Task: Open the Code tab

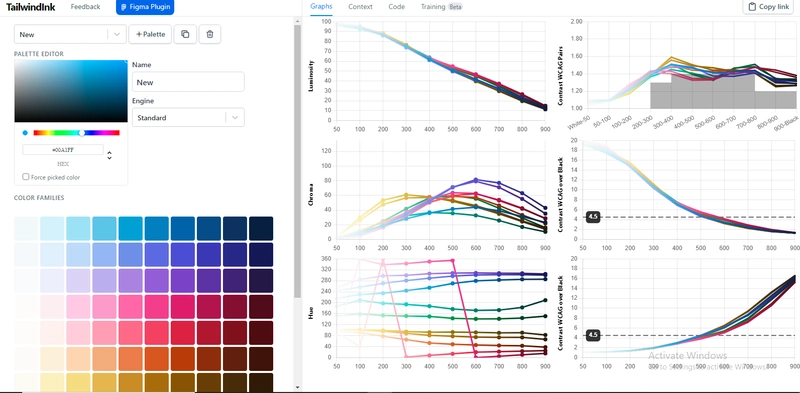Action: click(396, 7)
